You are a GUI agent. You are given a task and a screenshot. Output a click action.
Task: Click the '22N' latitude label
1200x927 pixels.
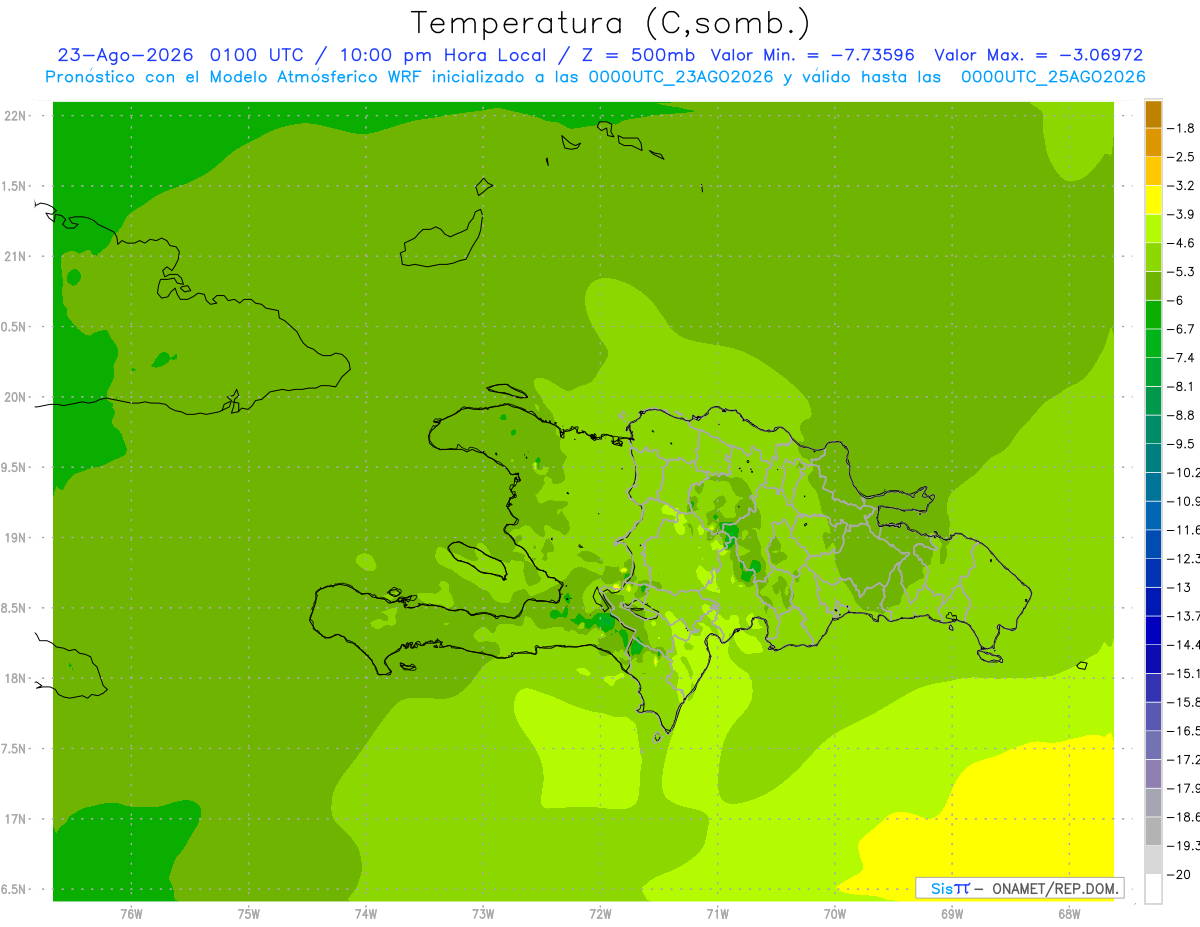pos(15,116)
